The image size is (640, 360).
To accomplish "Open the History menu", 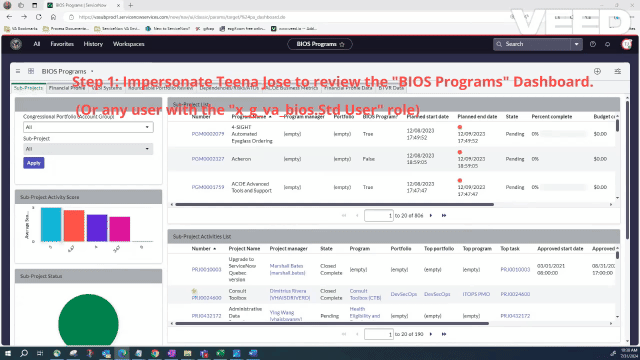I will pos(93,44).
